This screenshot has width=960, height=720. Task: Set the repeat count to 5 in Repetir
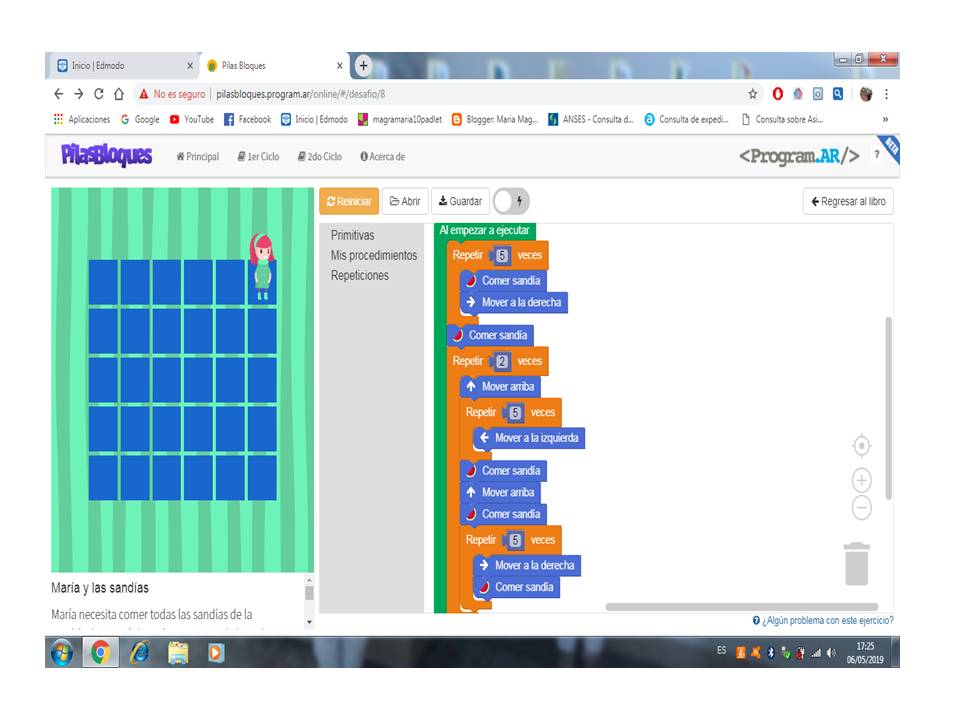503,255
